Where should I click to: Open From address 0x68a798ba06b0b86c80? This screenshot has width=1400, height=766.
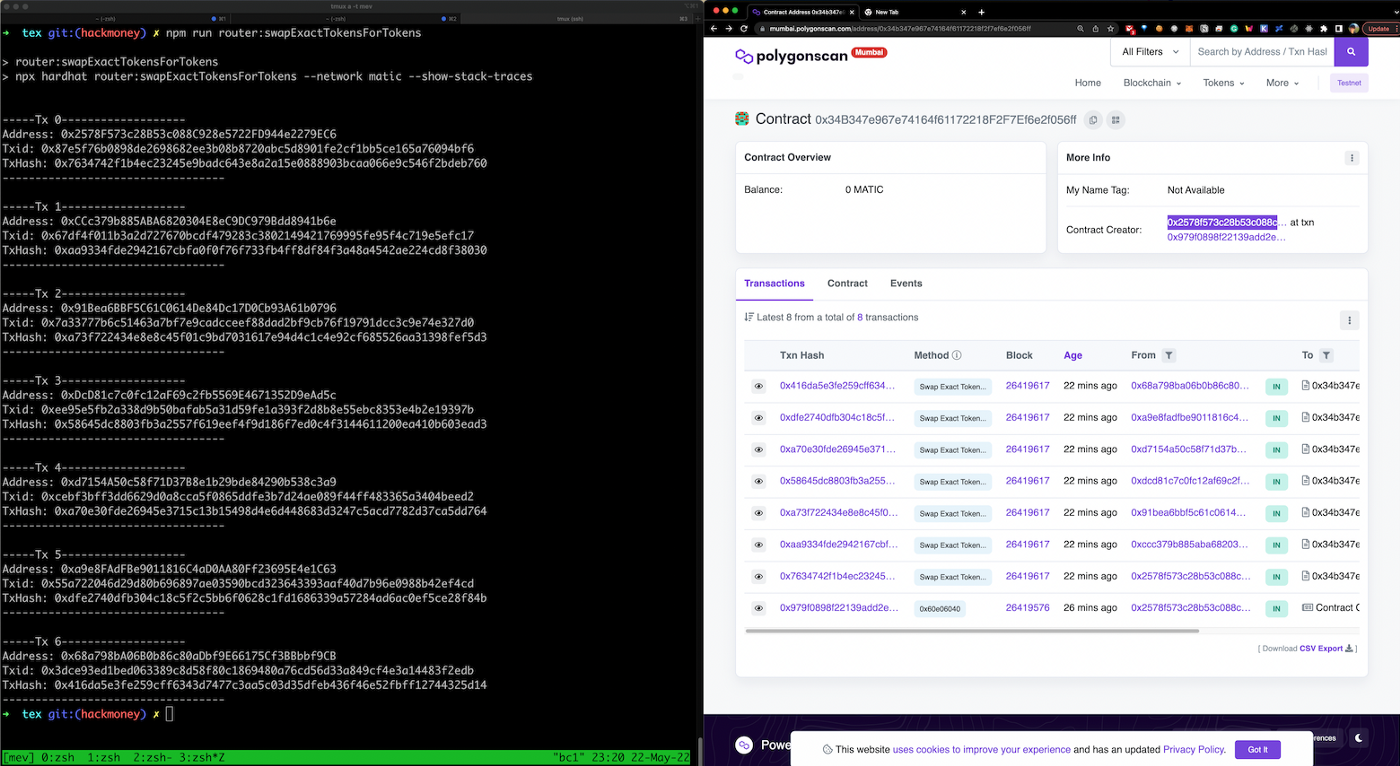click(x=1190, y=386)
